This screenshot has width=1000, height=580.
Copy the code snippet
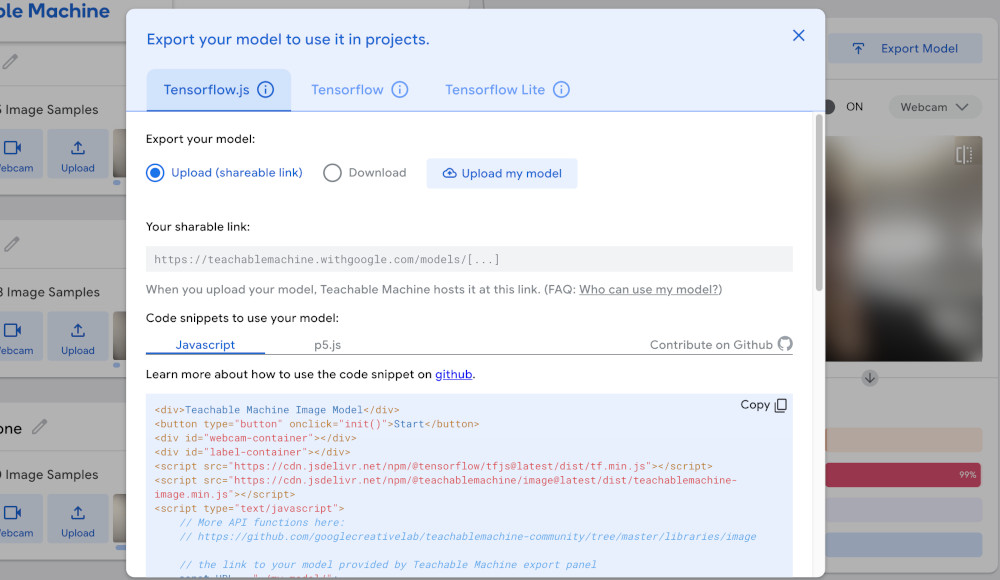pyautogui.click(x=763, y=405)
